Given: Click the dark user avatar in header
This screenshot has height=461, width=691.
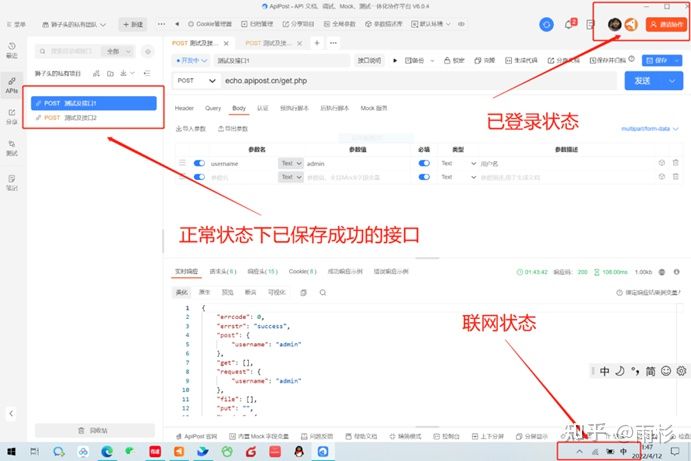Looking at the screenshot, I should point(614,24).
